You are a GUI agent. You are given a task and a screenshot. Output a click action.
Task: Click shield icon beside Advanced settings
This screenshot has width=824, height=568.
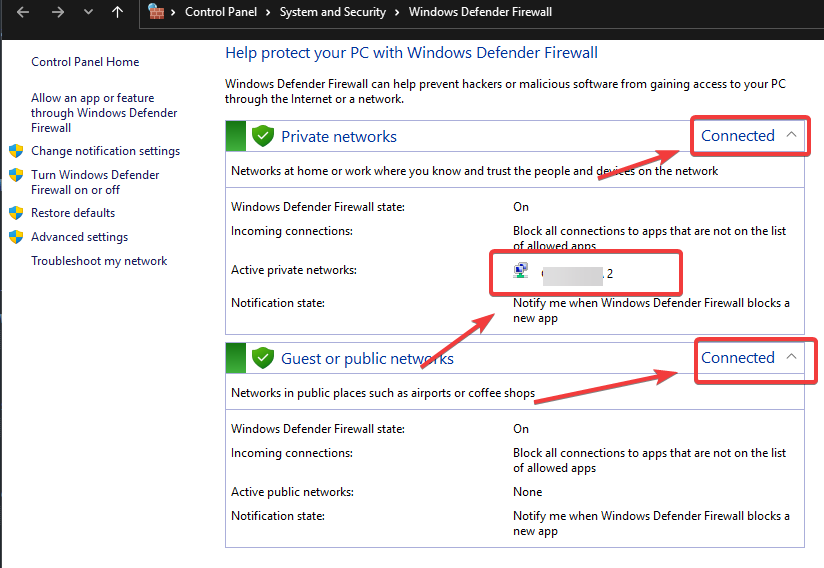click(16, 237)
